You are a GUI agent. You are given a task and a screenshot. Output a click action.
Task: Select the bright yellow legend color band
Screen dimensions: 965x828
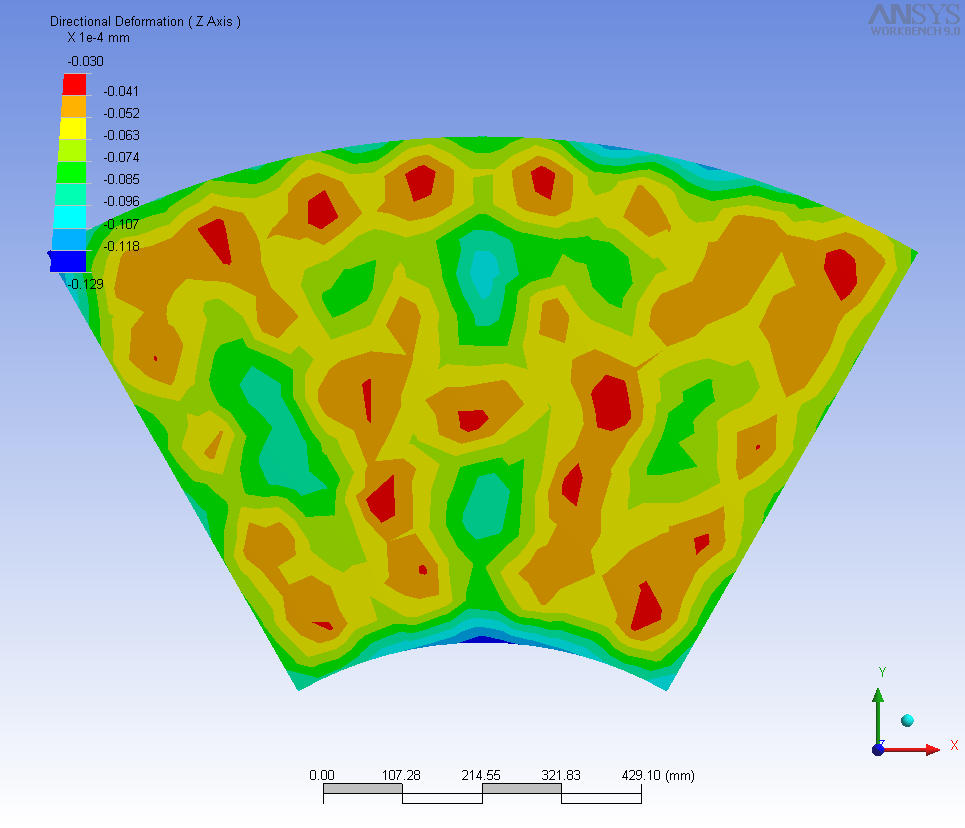pos(73,128)
